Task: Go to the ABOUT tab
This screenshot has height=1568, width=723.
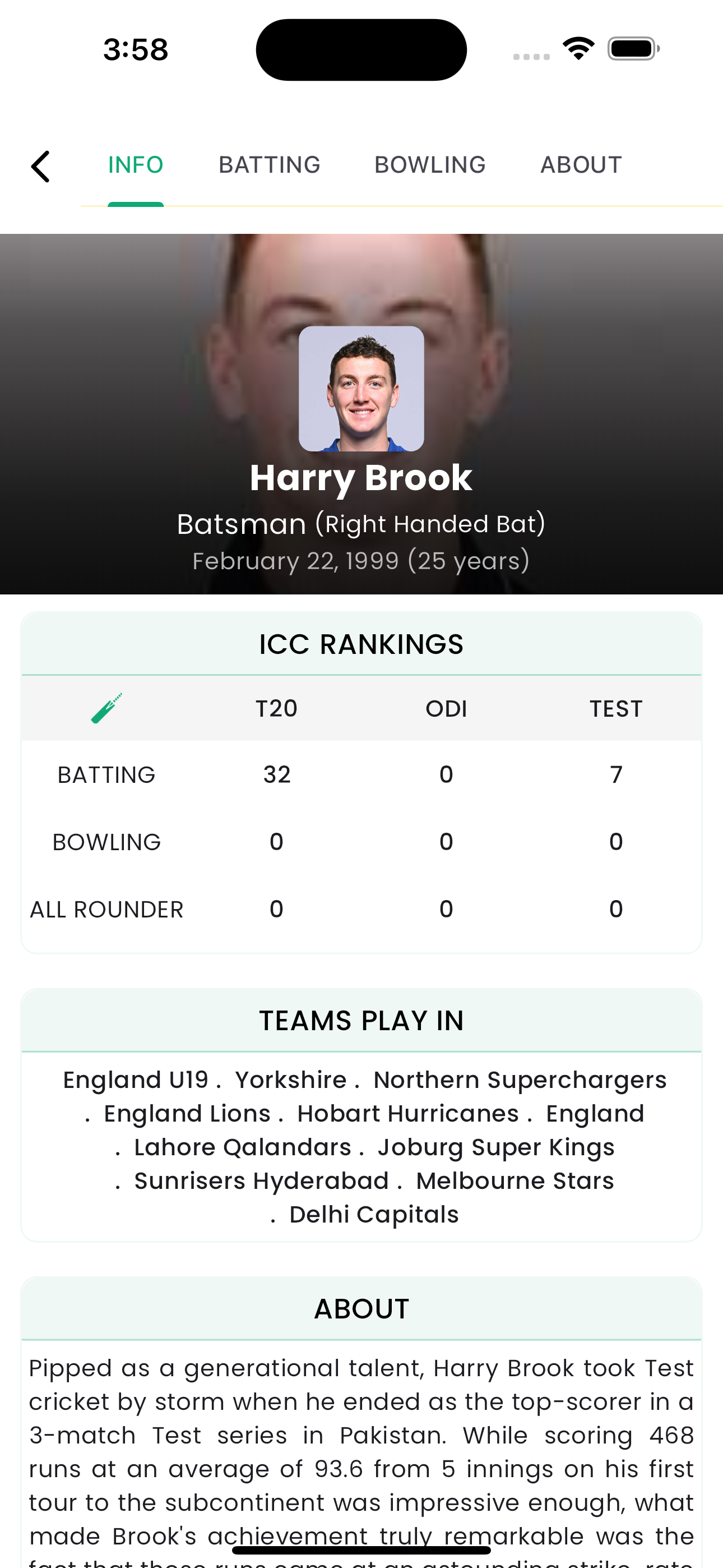Action: pyautogui.click(x=581, y=165)
